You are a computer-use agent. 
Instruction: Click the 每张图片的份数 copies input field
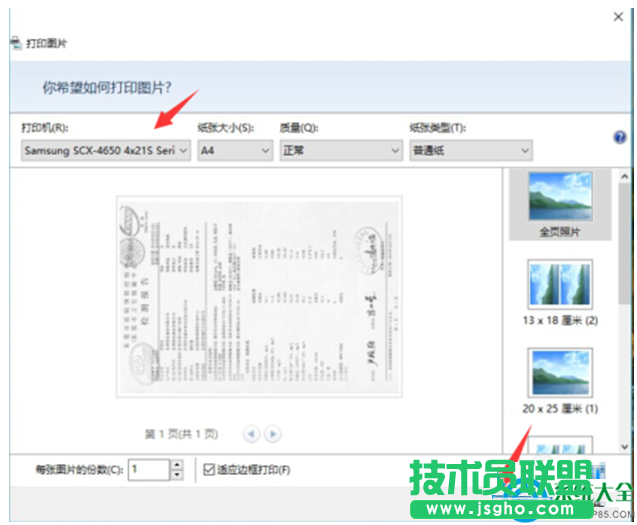pos(148,469)
